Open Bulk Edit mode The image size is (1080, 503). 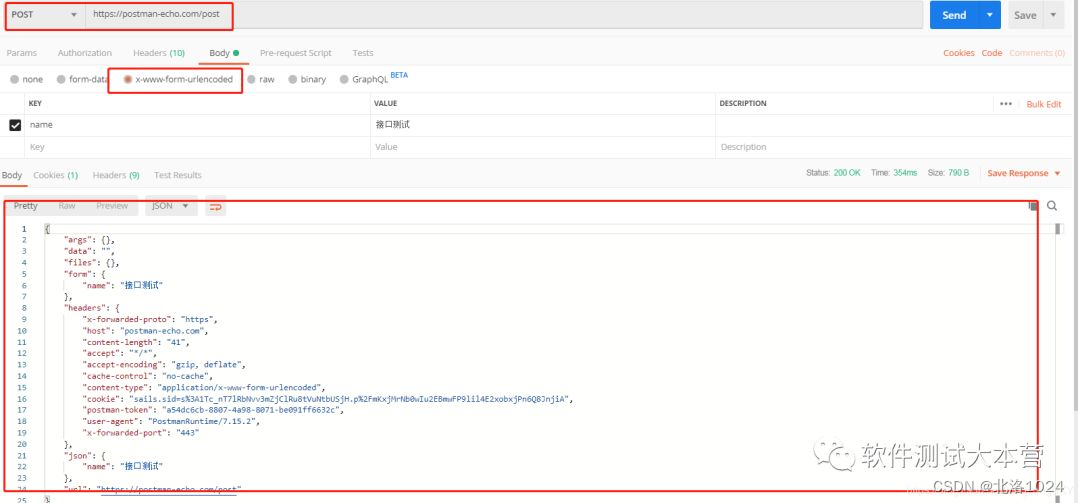click(1043, 104)
